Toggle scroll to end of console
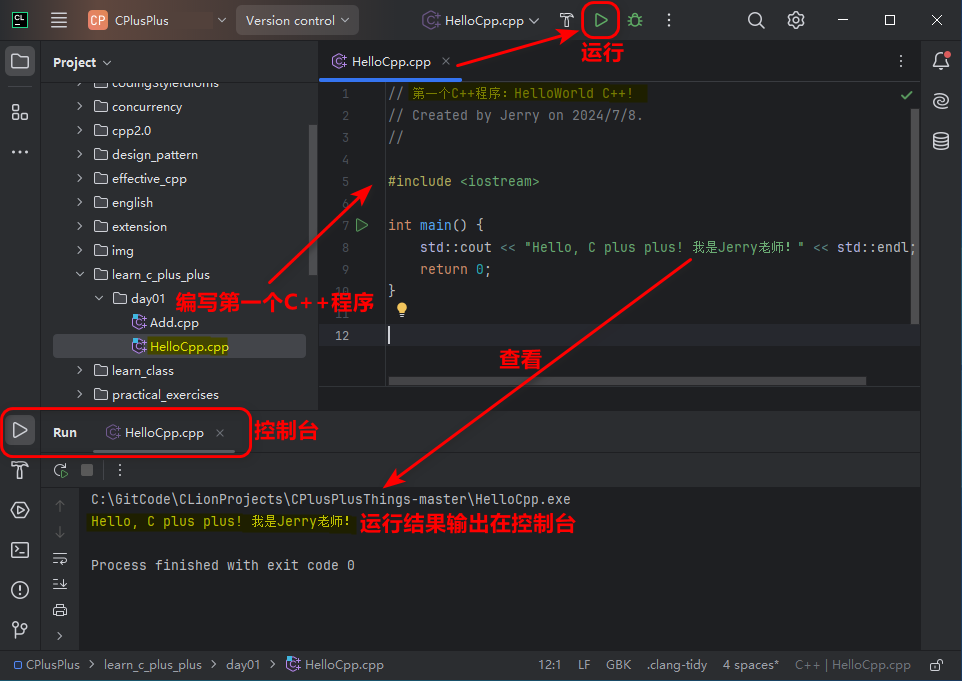Viewport: 962px width, 681px height. pos(60,584)
